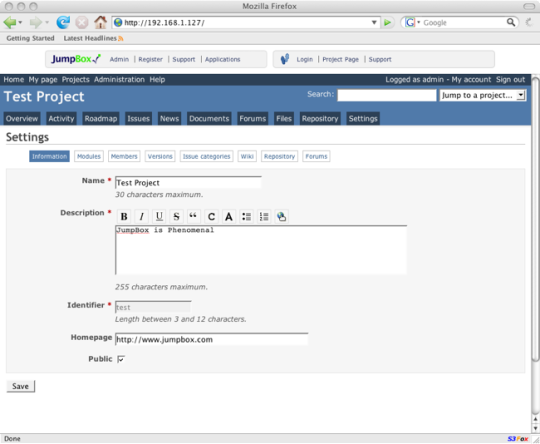
Task: Click the S3Fox status bar icon
Action: (x=518, y=439)
